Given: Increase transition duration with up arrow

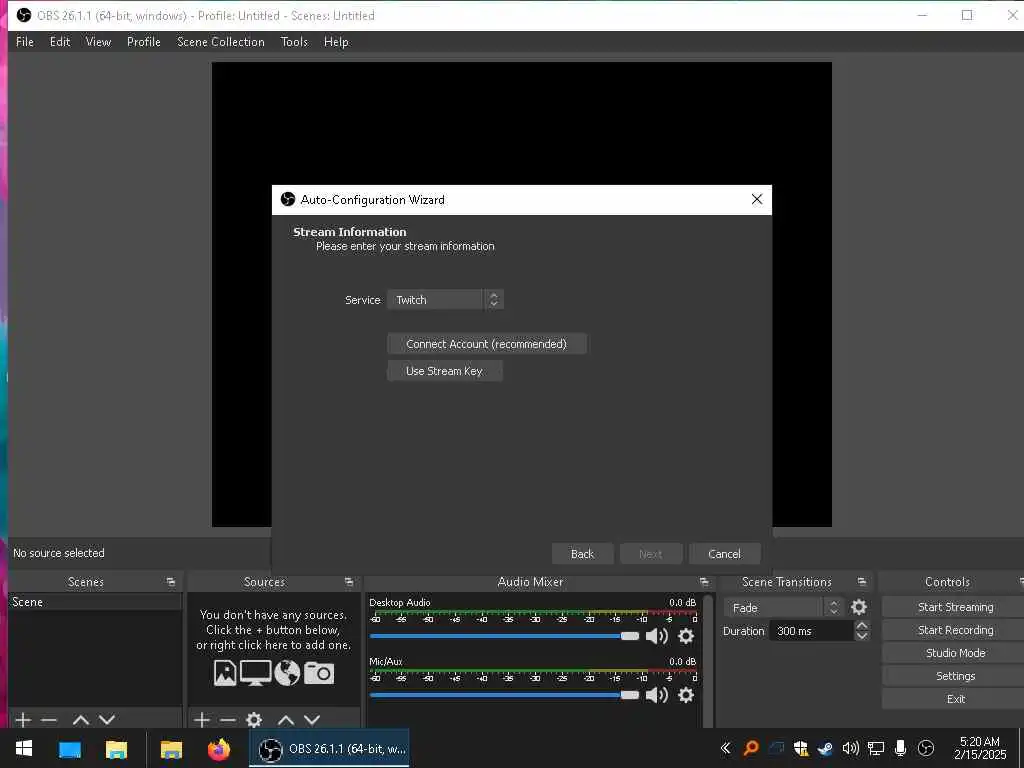Looking at the screenshot, I should pyautogui.click(x=862, y=626).
